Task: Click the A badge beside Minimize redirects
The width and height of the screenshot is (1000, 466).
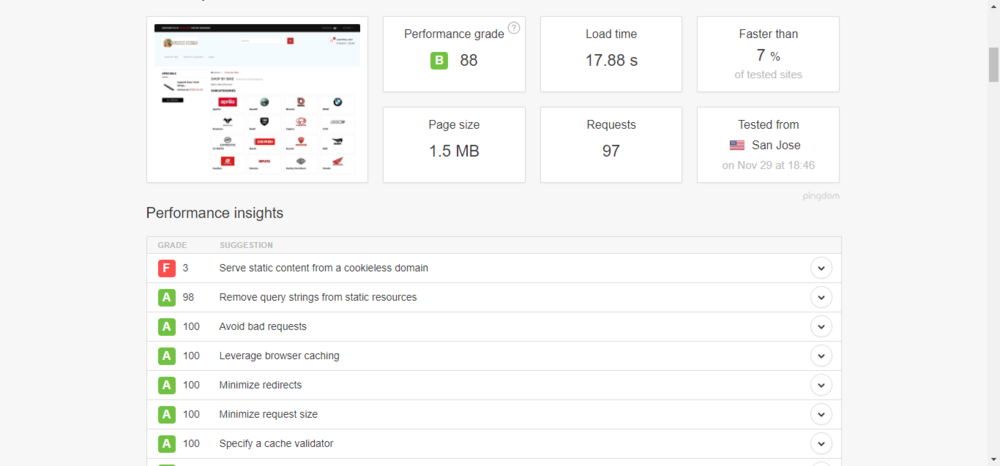Action: 166,386
